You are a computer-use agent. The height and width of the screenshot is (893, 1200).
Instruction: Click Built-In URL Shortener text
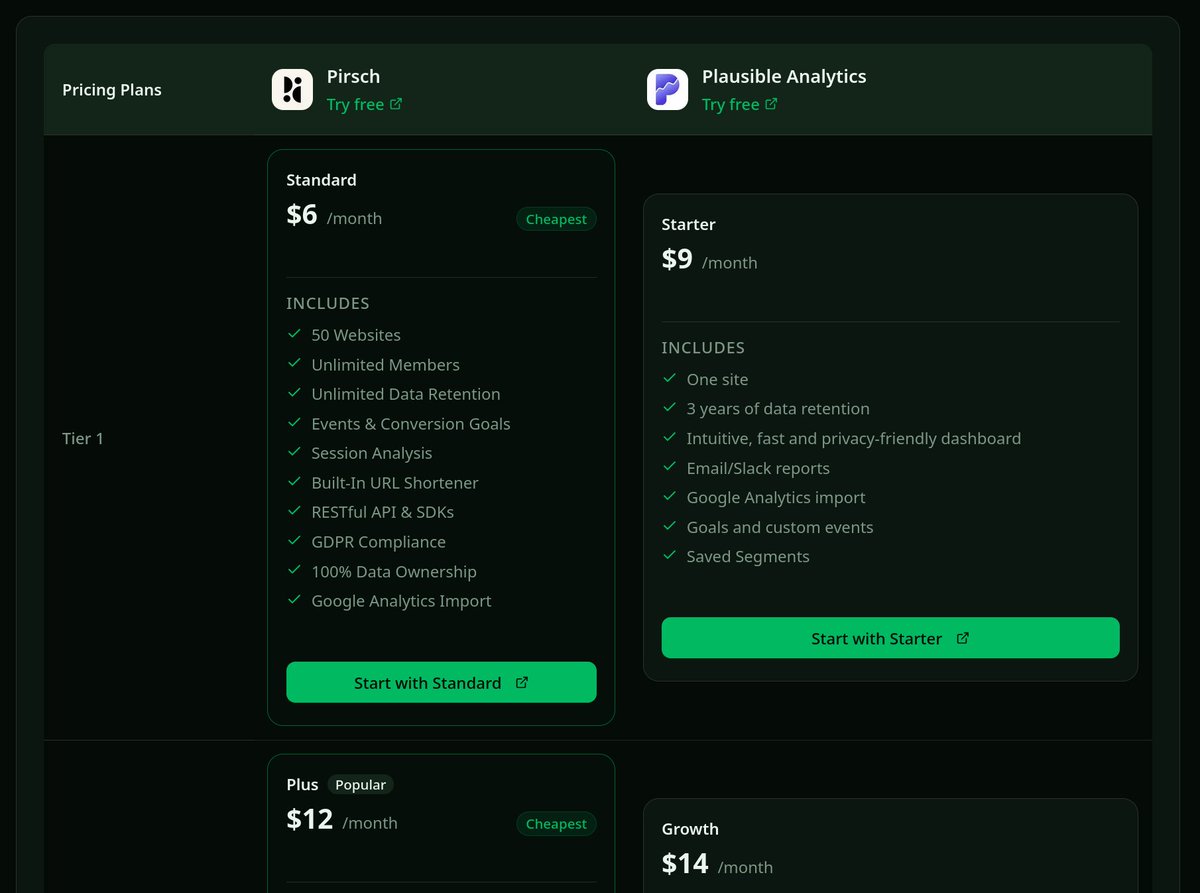point(395,483)
